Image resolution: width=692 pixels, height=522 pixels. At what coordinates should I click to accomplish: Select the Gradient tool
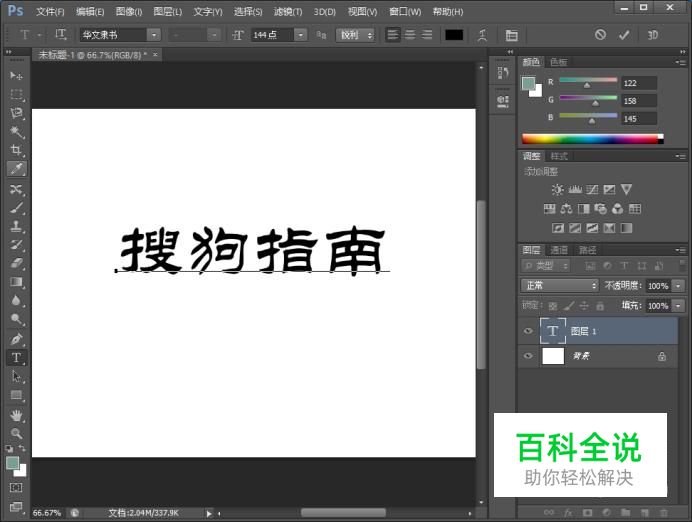[16, 282]
